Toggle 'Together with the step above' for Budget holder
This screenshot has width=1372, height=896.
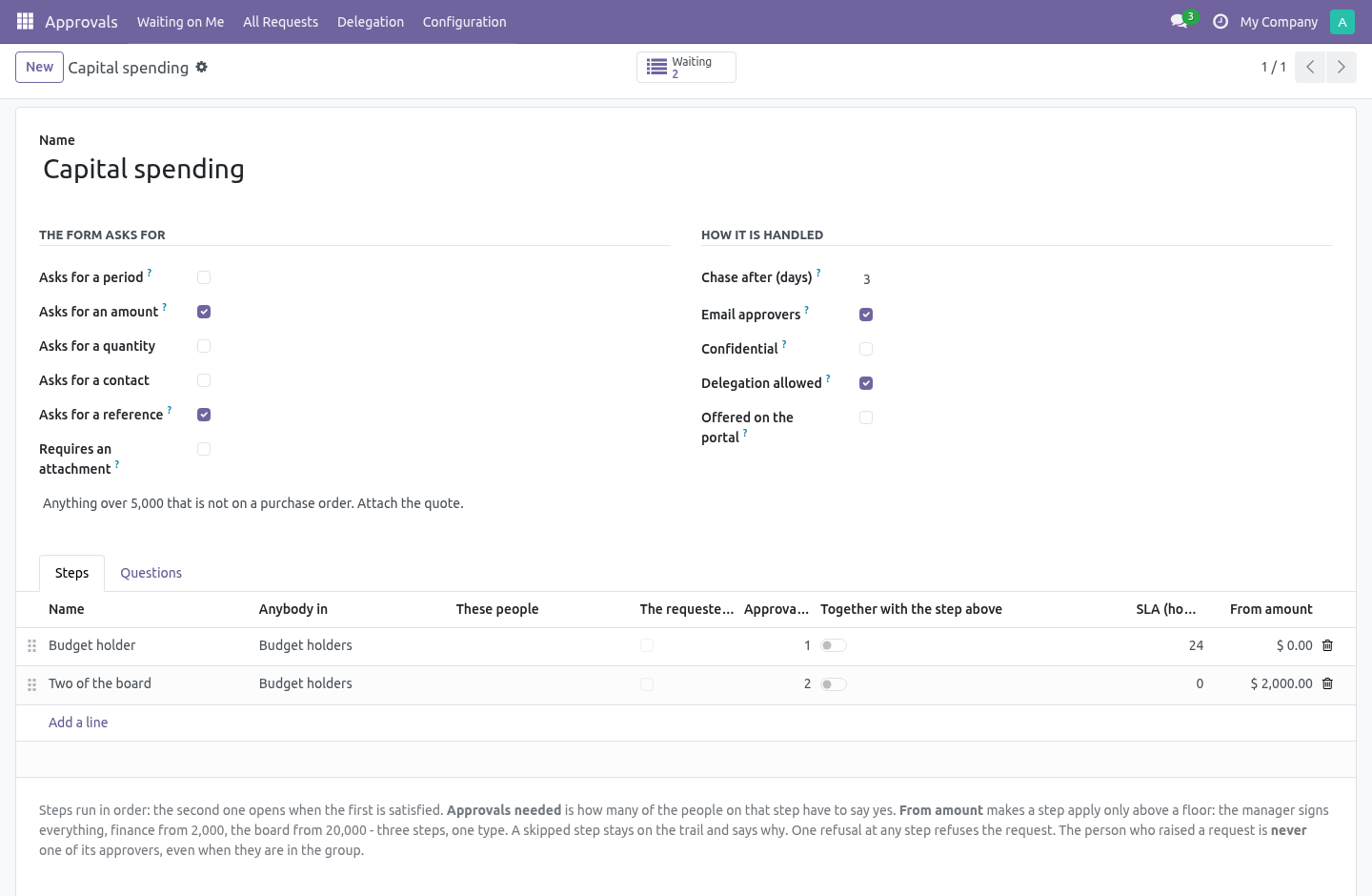click(834, 645)
